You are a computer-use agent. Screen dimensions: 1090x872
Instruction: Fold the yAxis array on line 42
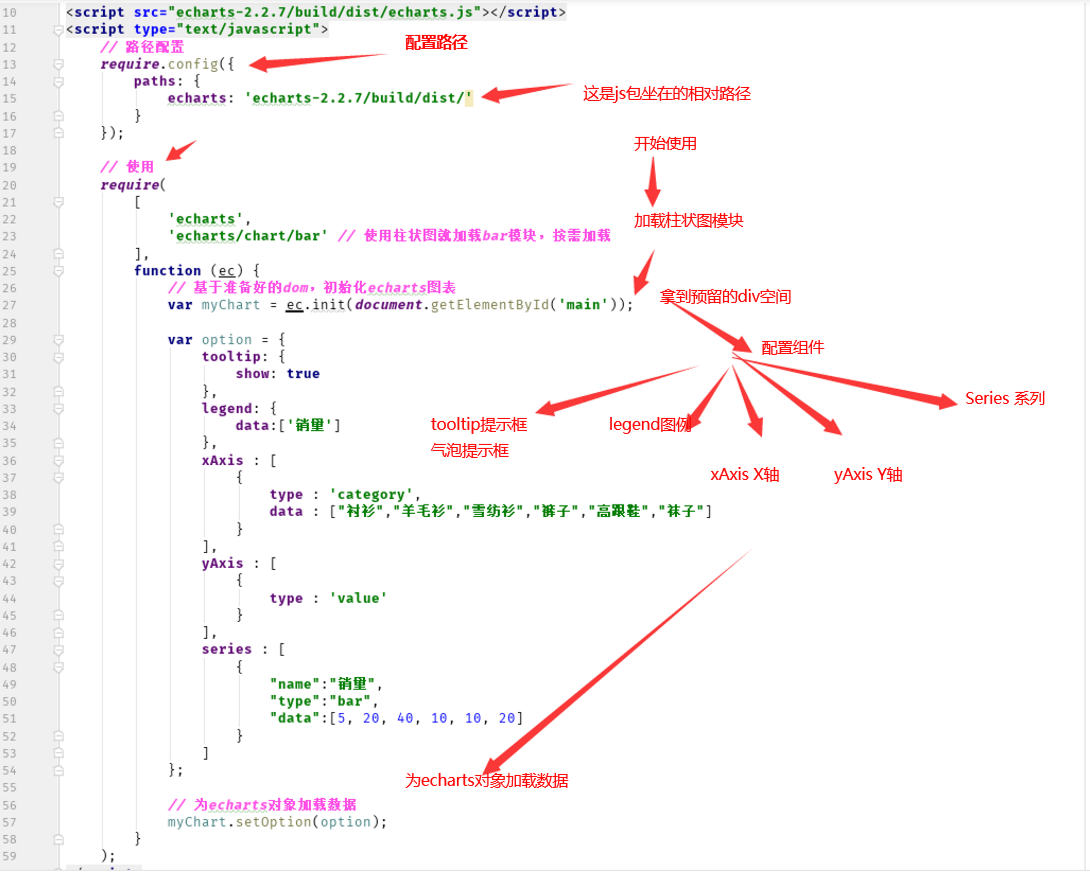coord(58,564)
